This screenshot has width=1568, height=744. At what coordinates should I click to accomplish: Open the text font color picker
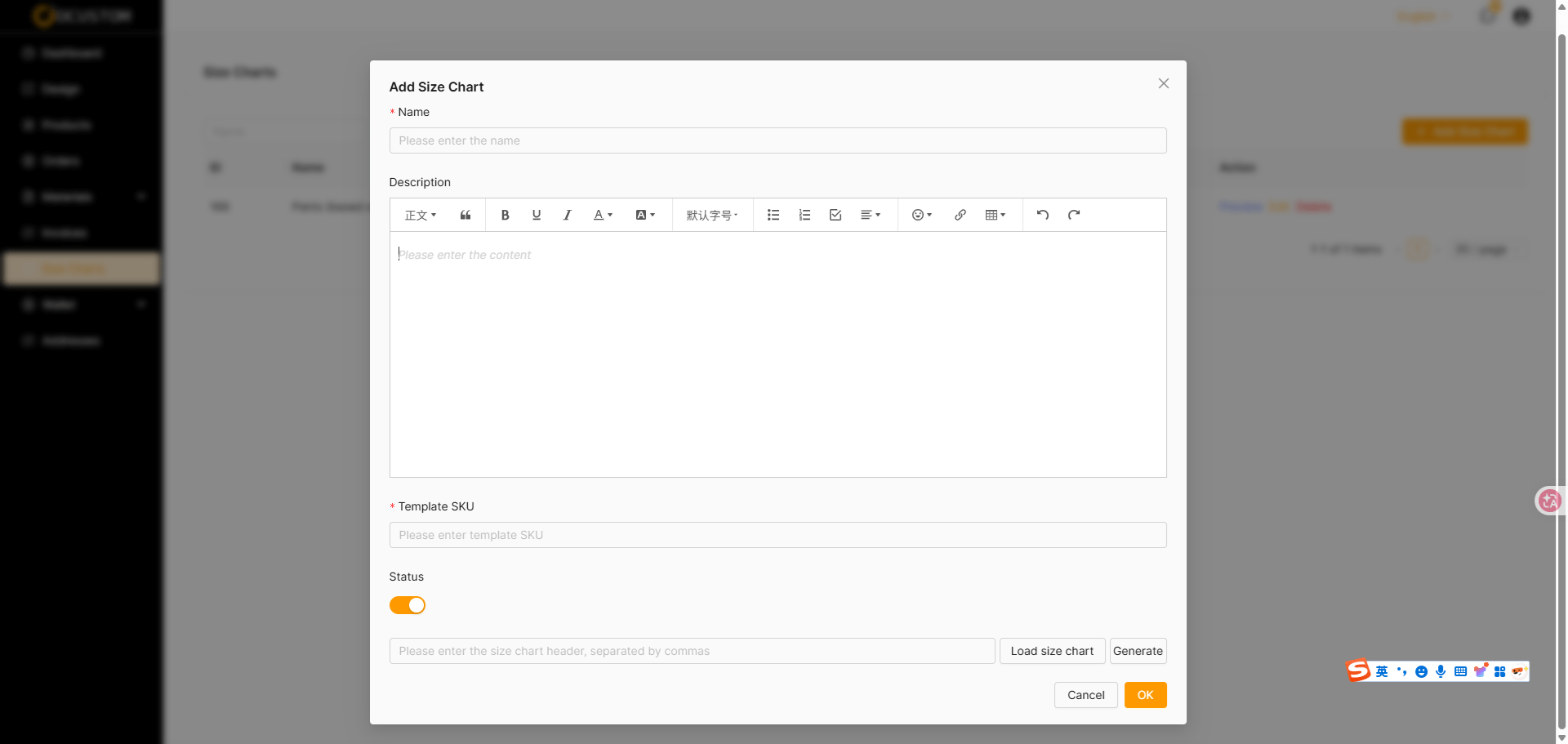(x=602, y=215)
